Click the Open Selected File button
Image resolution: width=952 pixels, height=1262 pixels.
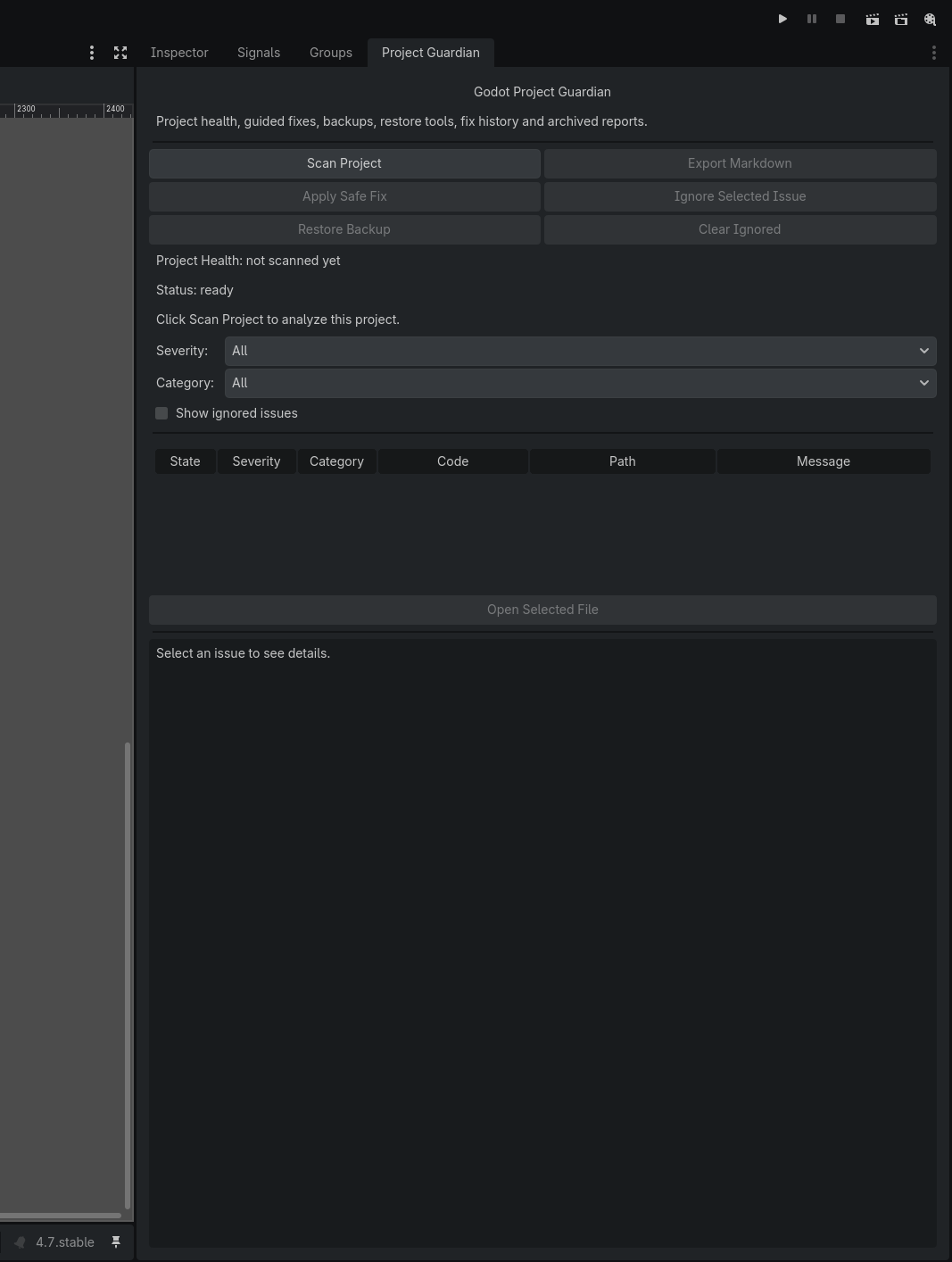click(x=542, y=610)
